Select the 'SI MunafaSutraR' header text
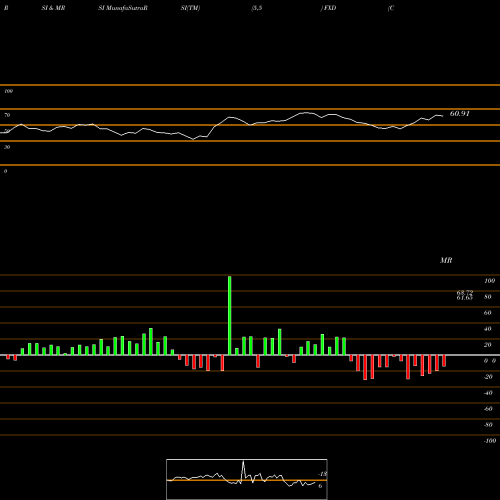The width and height of the screenshot is (500, 500). (123, 8)
